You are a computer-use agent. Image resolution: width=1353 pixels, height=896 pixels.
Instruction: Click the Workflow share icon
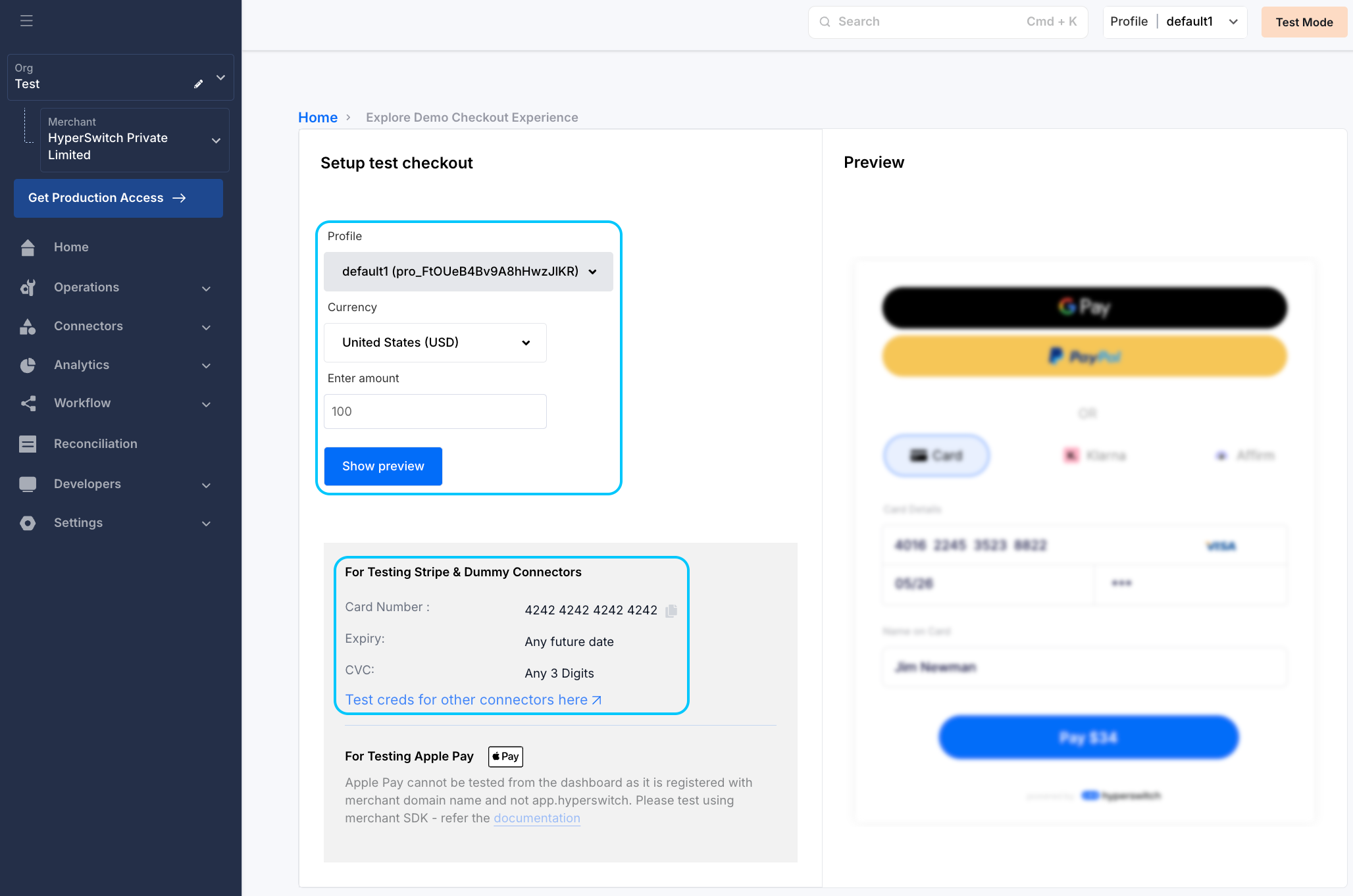point(28,403)
